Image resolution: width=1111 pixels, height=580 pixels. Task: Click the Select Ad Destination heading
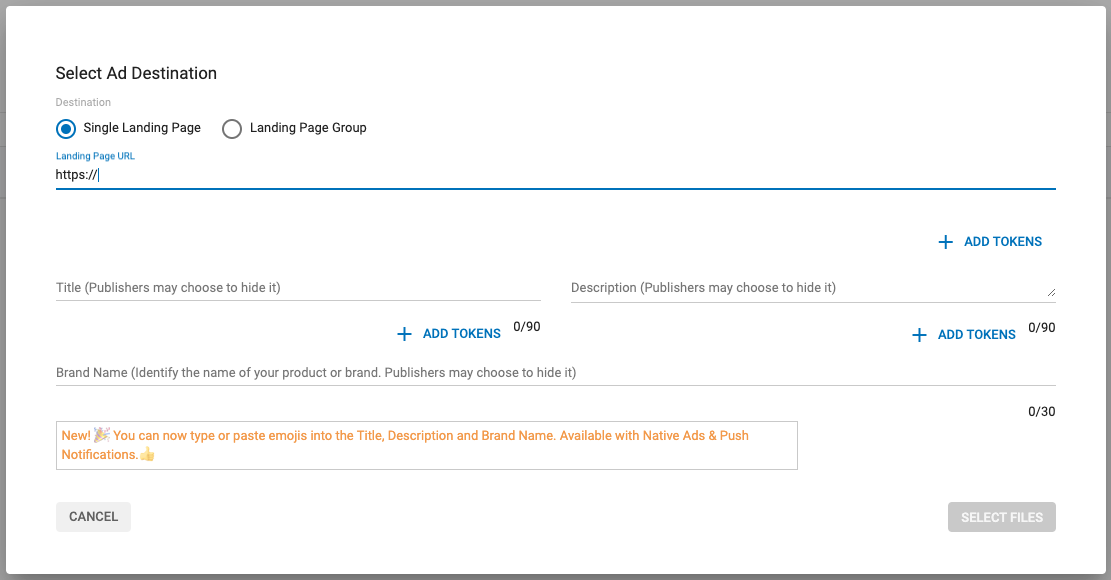(x=136, y=73)
